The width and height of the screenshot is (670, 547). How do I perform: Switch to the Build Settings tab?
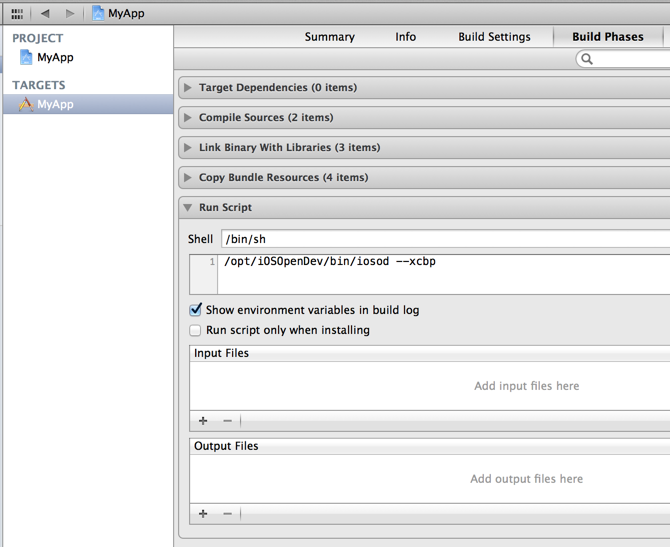pos(494,37)
